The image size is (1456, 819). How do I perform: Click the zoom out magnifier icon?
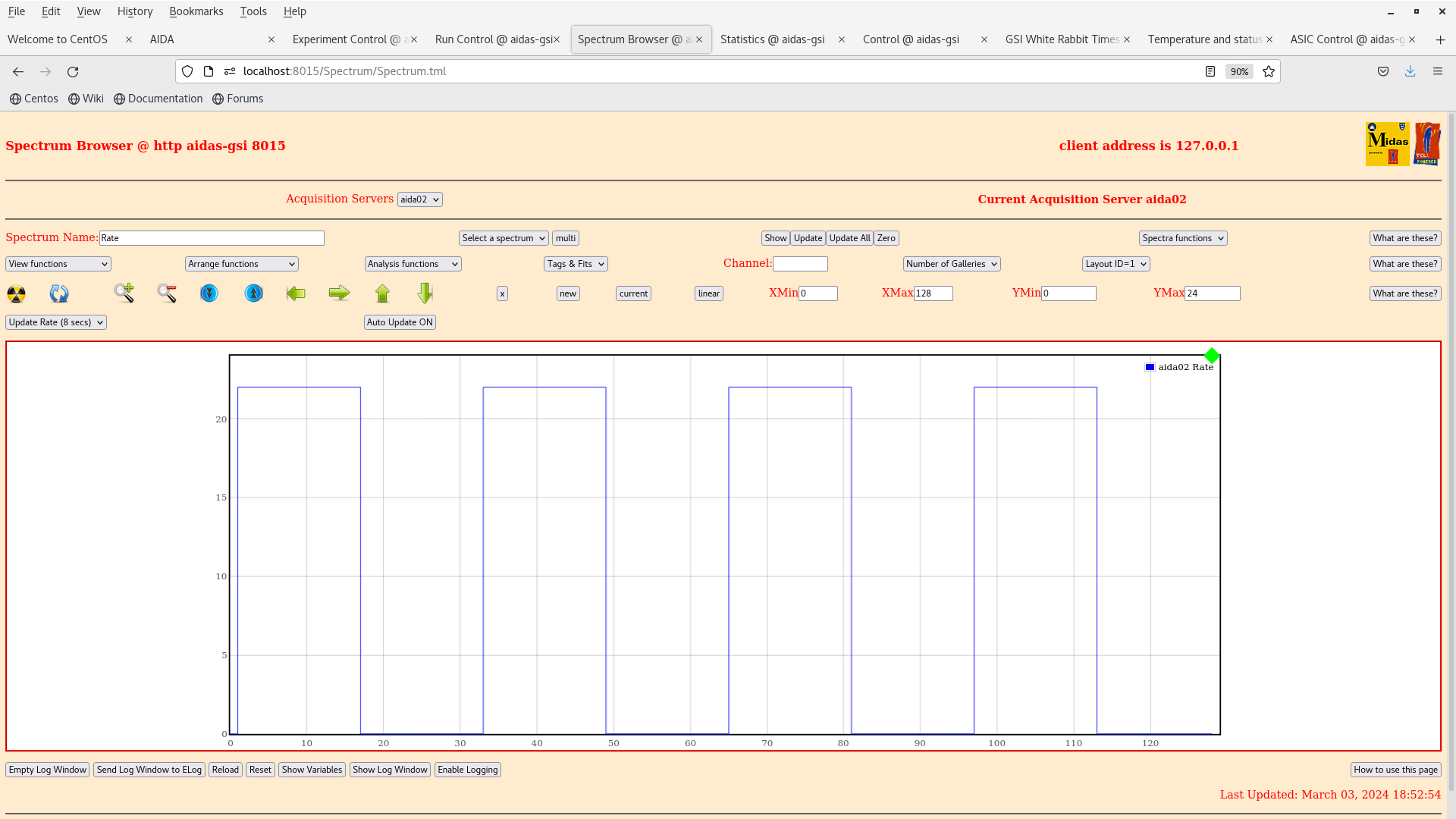(167, 293)
